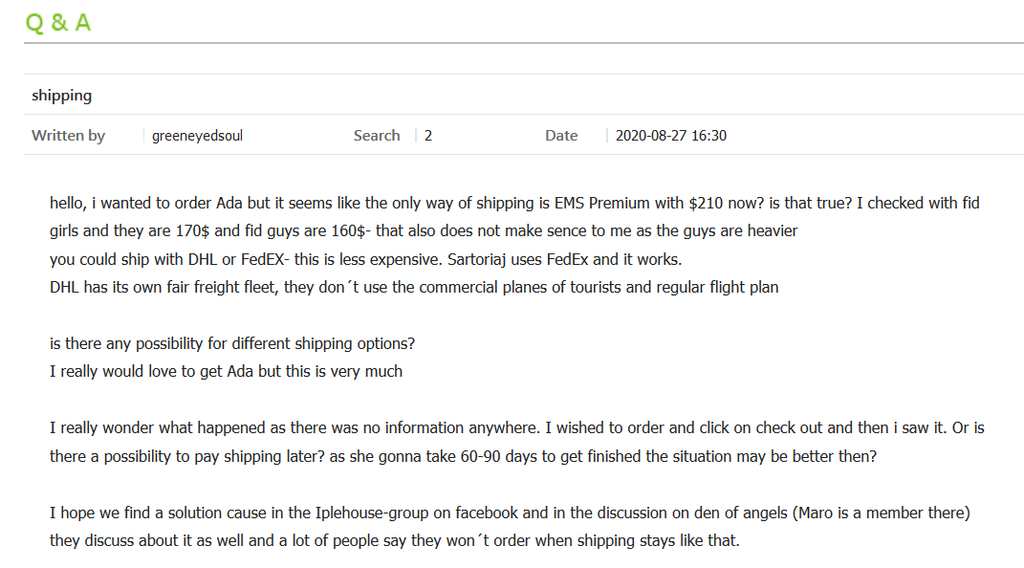
Task: Click the "Date" label
Action: pos(562,135)
